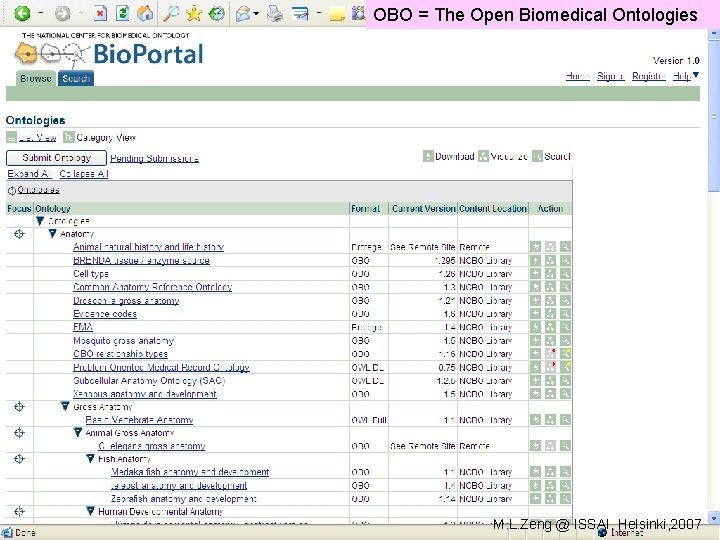Download Evidence codes ontology icon
The height and width of the screenshot is (540, 720).
pyautogui.click(x=535, y=314)
